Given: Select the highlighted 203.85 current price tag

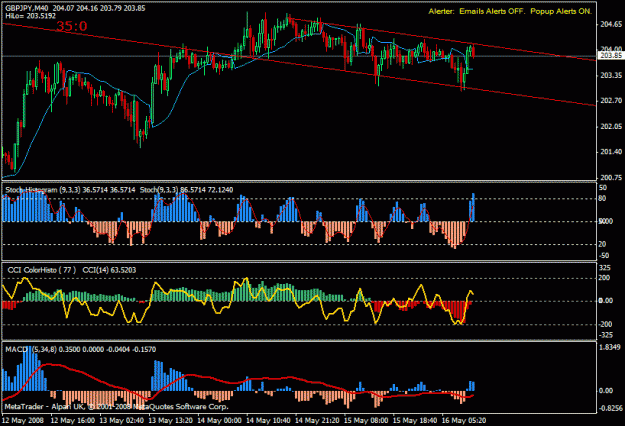Looking at the screenshot, I should tap(611, 56).
